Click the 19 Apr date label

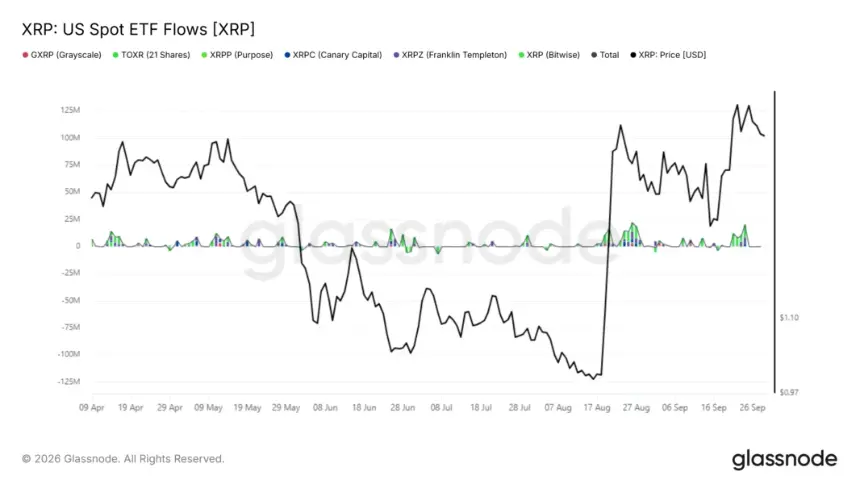pyautogui.click(x=131, y=408)
